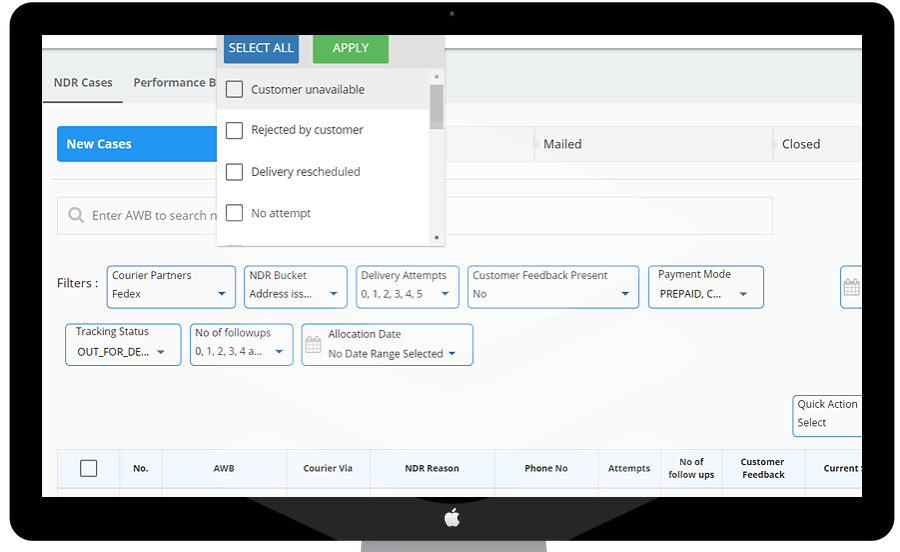Click the Customer Feedback column header
900x552 pixels.
tap(763, 468)
